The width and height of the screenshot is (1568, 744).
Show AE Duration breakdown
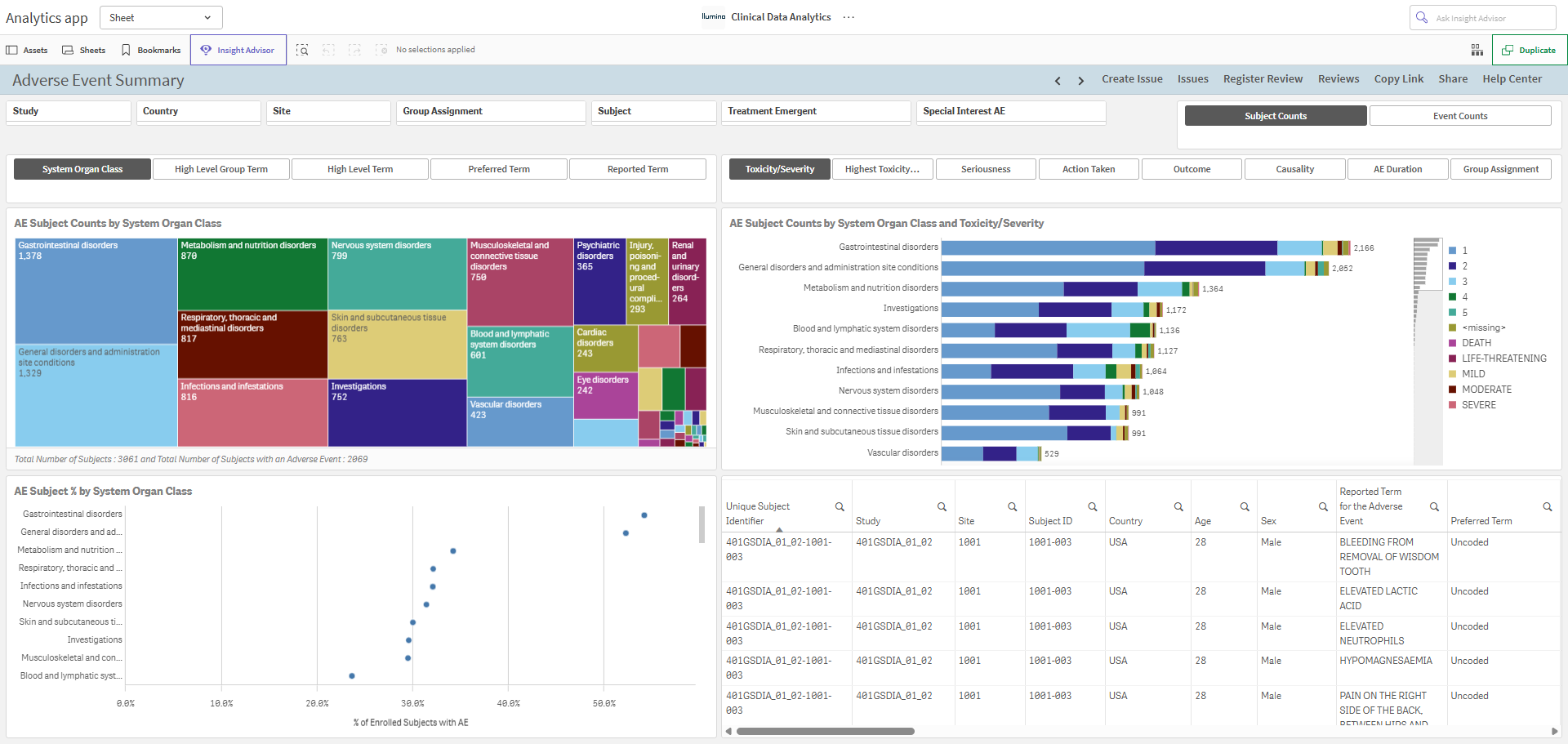(1398, 169)
